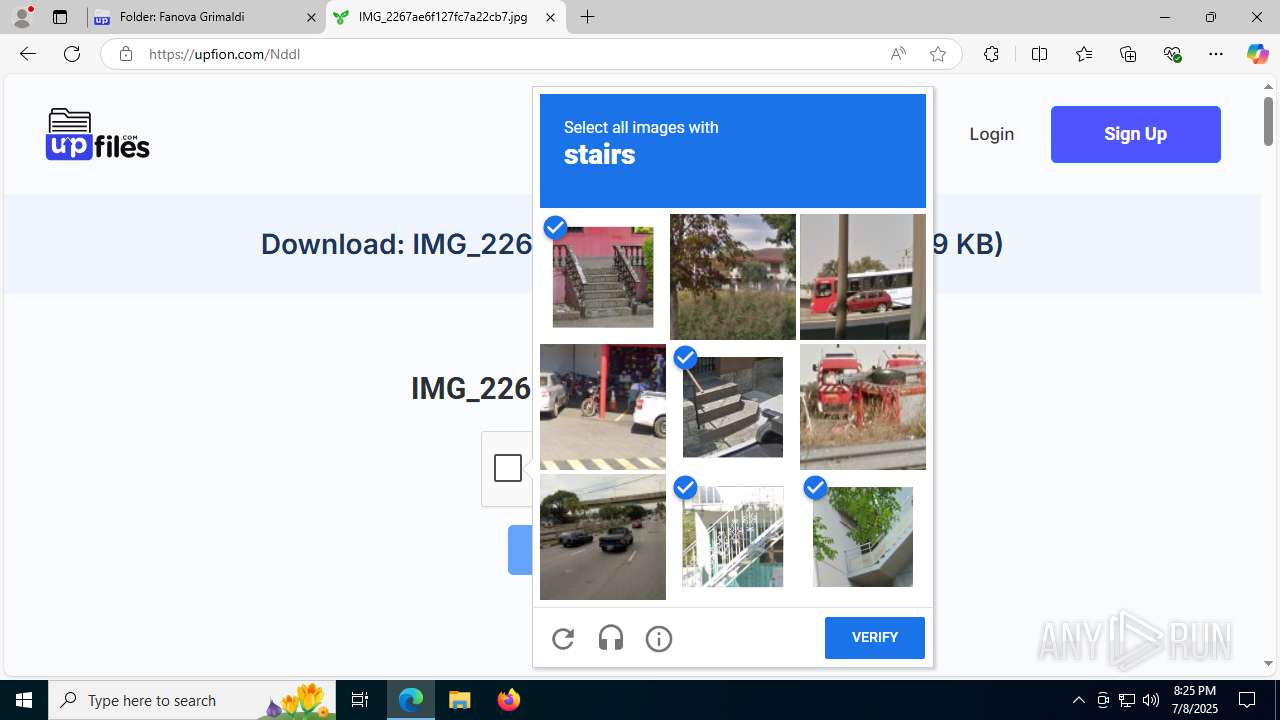Image resolution: width=1280 pixels, height=720 pixels.
Task: Click the browser Back arrow
Action: (28, 54)
